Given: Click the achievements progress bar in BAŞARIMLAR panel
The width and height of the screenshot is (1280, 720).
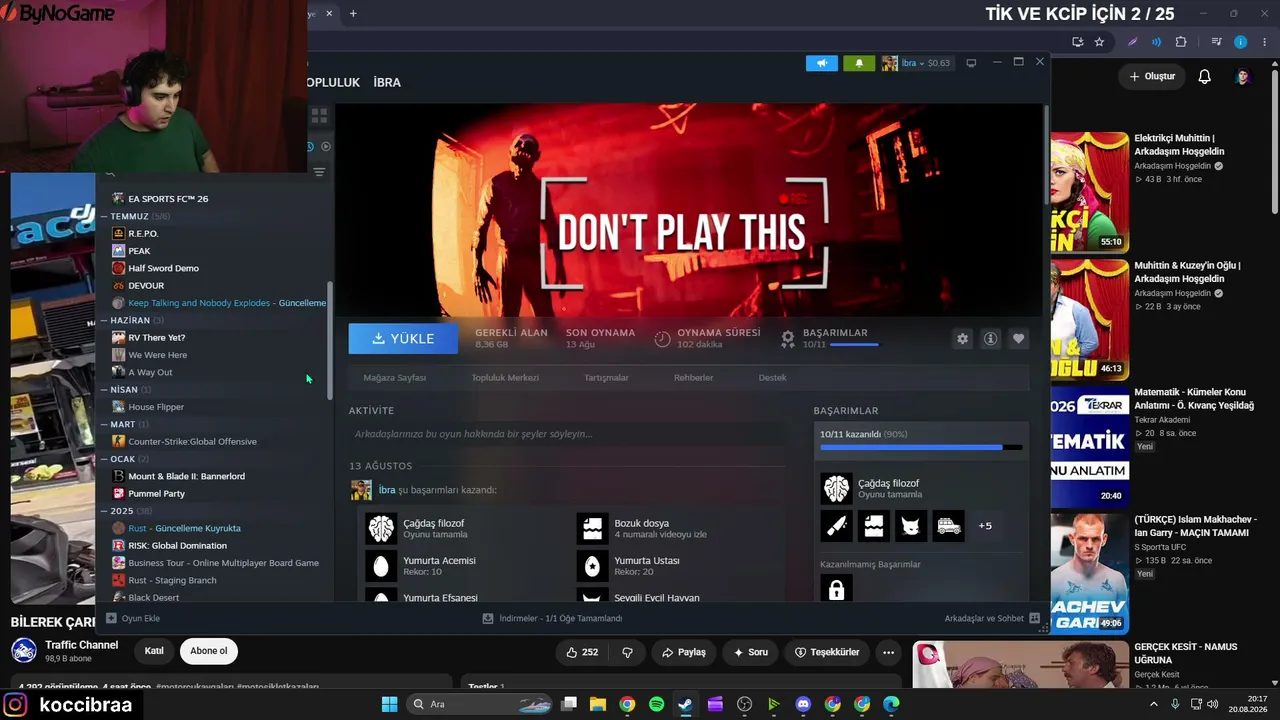Looking at the screenshot, I should point(921,448).
